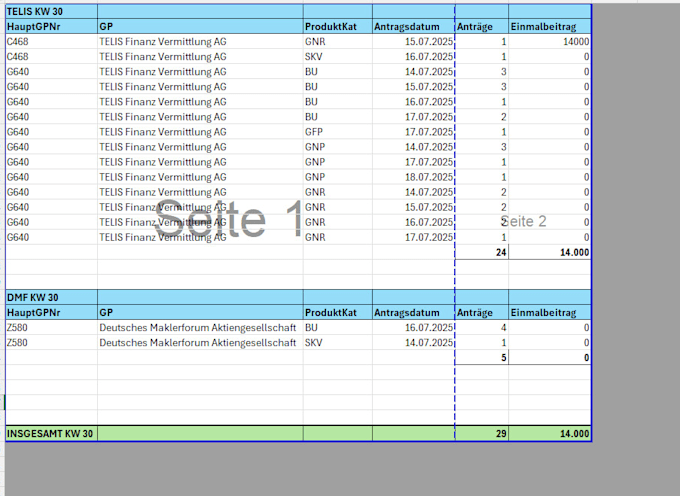Click TELIS Finanz Vermittlung AG in GFP row
Image resolution: width=680 pixels, height=496 pixels.
200,132
